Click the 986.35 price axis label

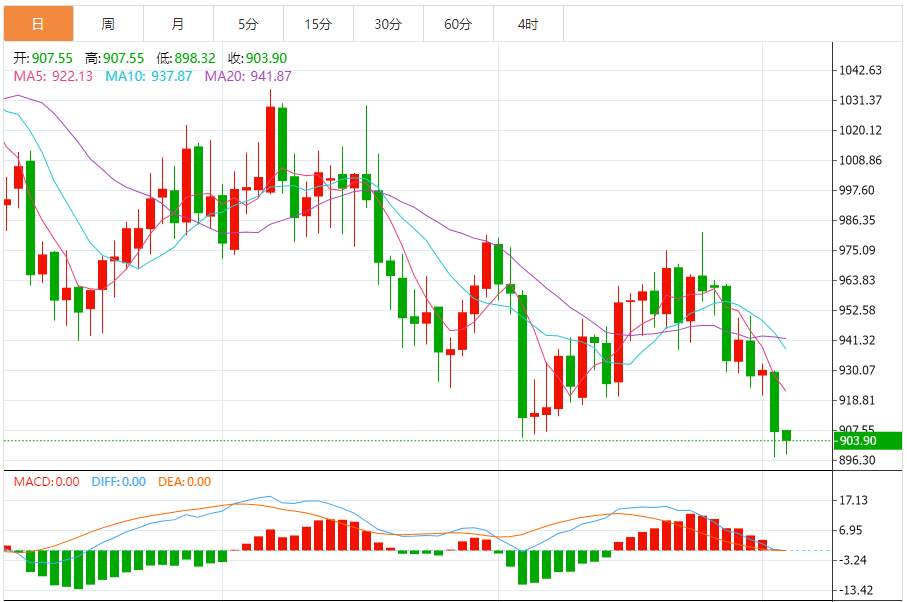[x=857, y=220]
